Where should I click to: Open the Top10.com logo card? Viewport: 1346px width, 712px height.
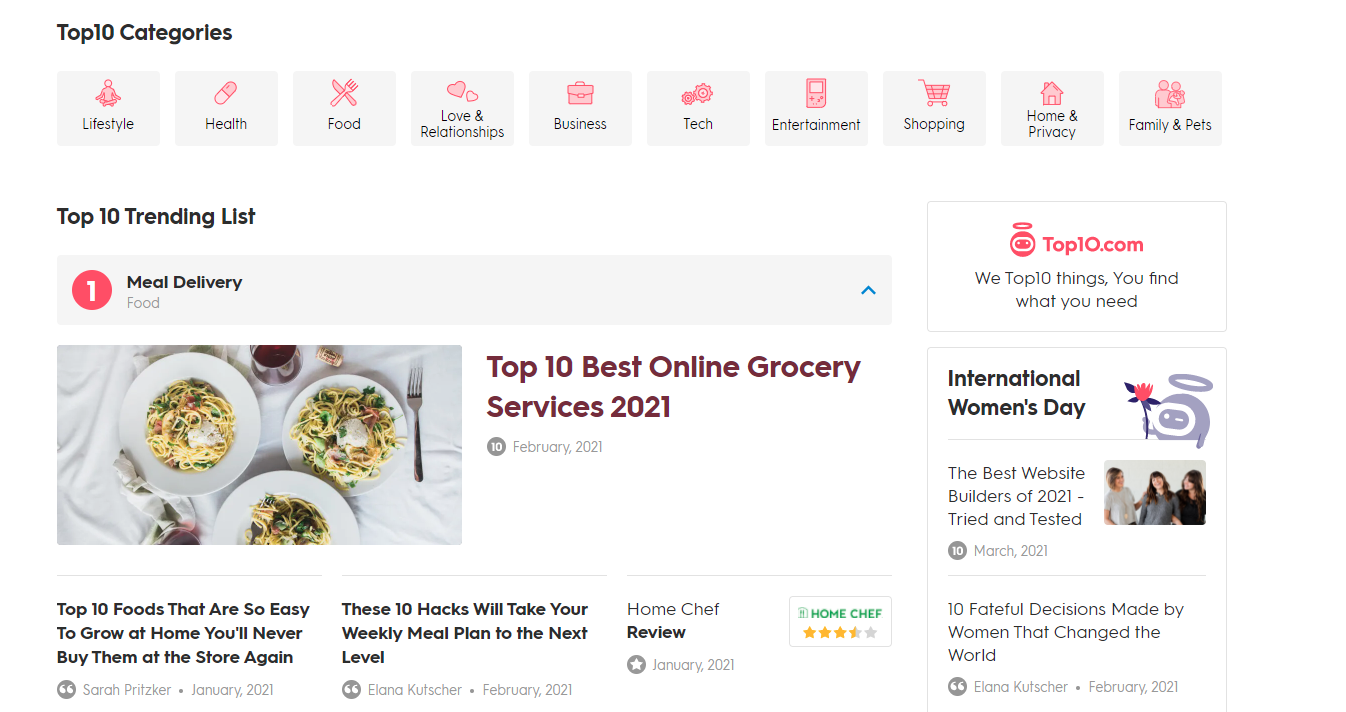(x=1077, y=266)
